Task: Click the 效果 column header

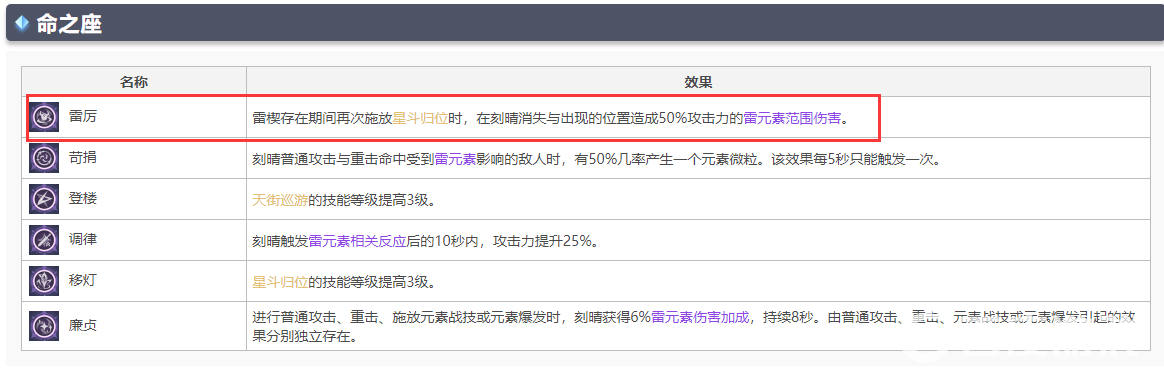Action: tap(698, 82)
